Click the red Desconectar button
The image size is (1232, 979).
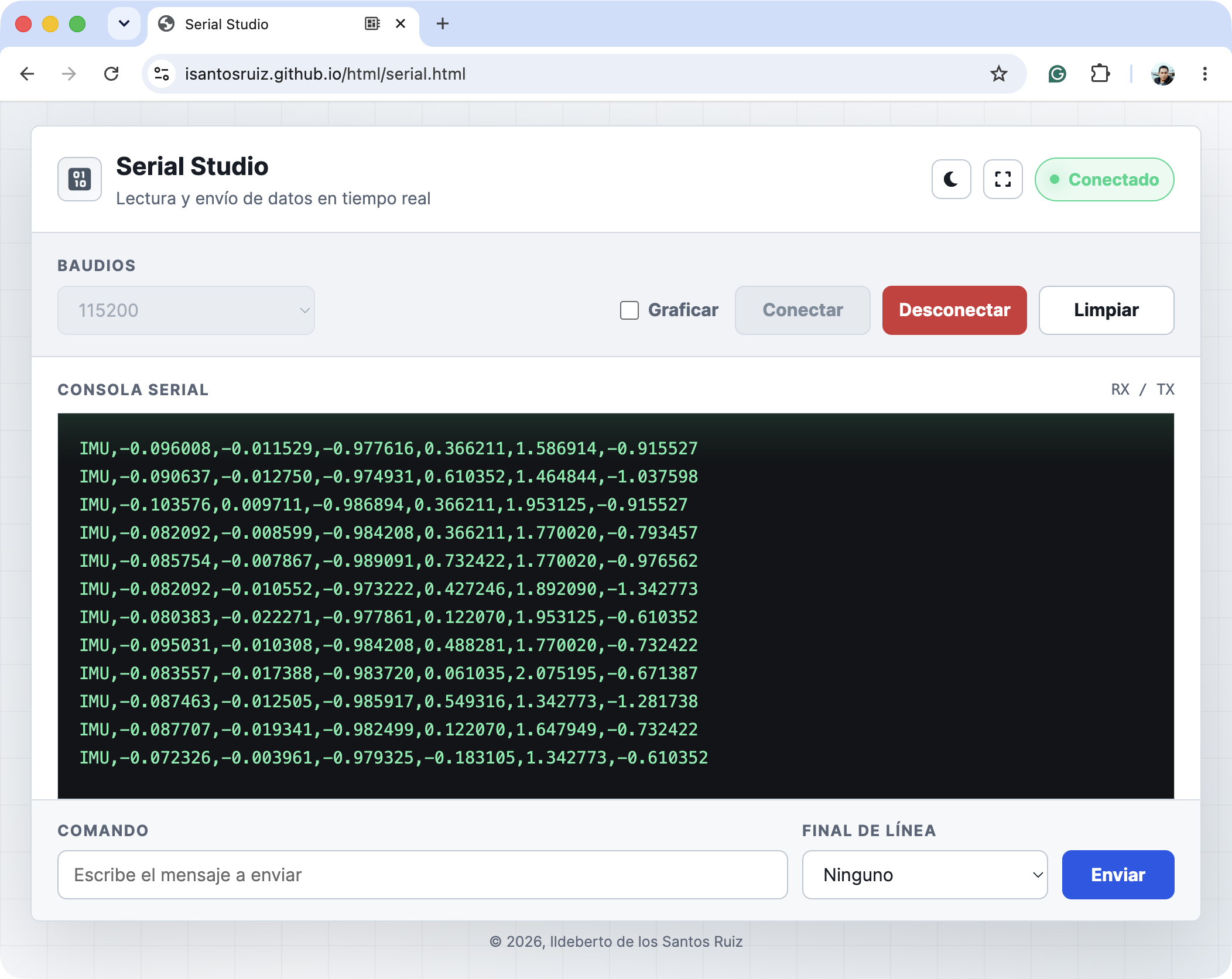point(954,310)
